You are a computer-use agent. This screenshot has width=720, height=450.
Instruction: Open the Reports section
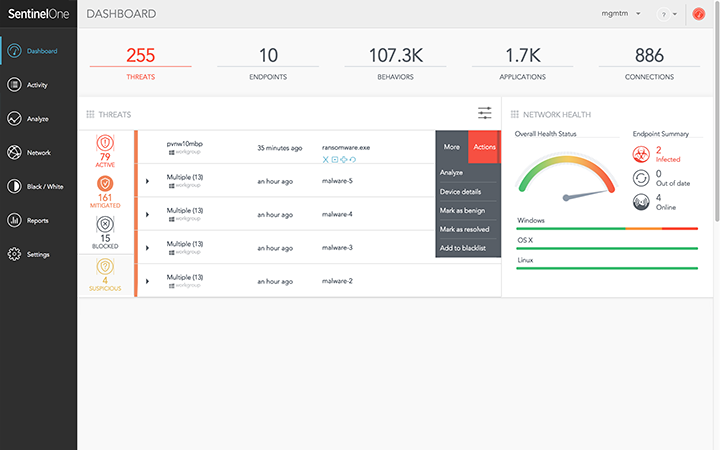pos(37,220)
